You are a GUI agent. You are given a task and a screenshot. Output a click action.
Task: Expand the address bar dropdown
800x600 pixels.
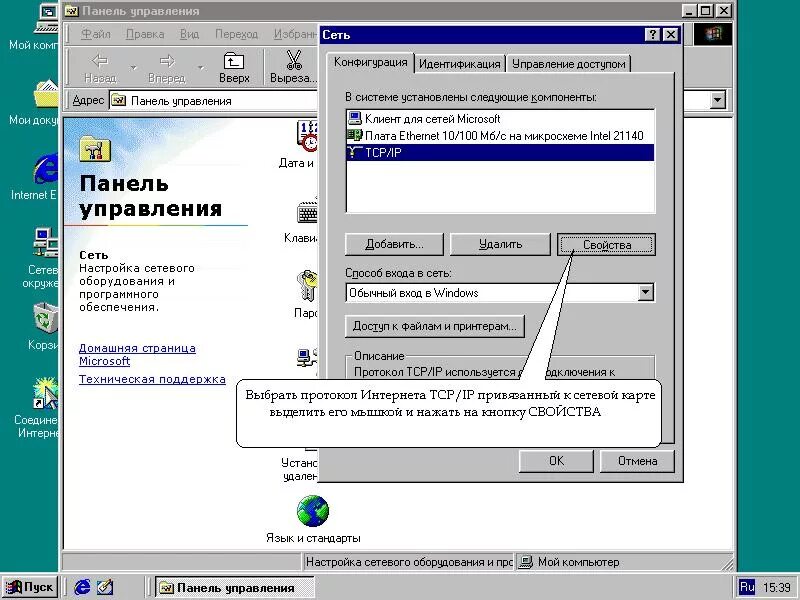point(717,100)
